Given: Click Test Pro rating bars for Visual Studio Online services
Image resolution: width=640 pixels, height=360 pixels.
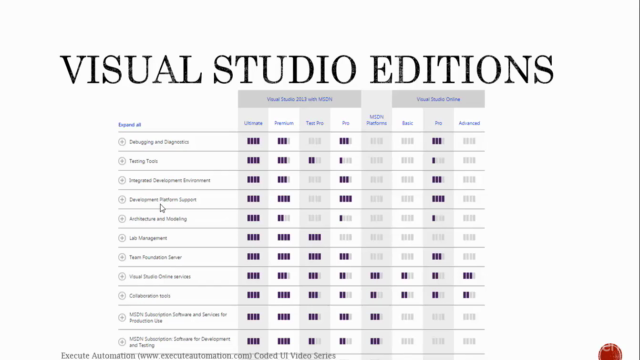Looking at the screenshot, I should (x=315, y=276).
